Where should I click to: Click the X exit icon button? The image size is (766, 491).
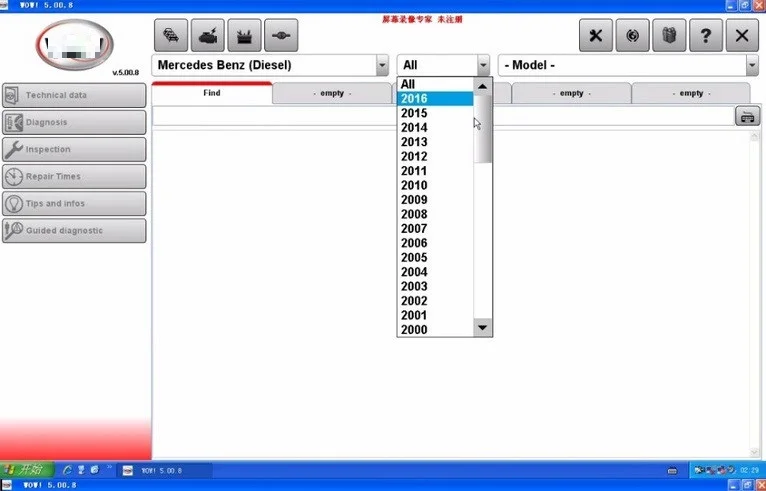click(742, 36)
